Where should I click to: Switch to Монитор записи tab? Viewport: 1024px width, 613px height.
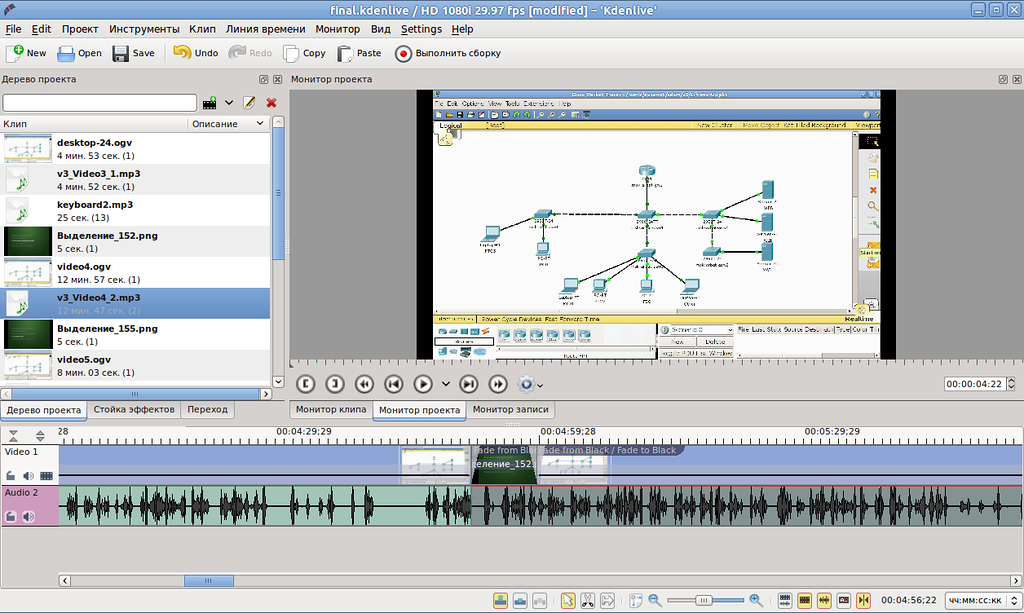pyautogui.click(x=510, y=409)
